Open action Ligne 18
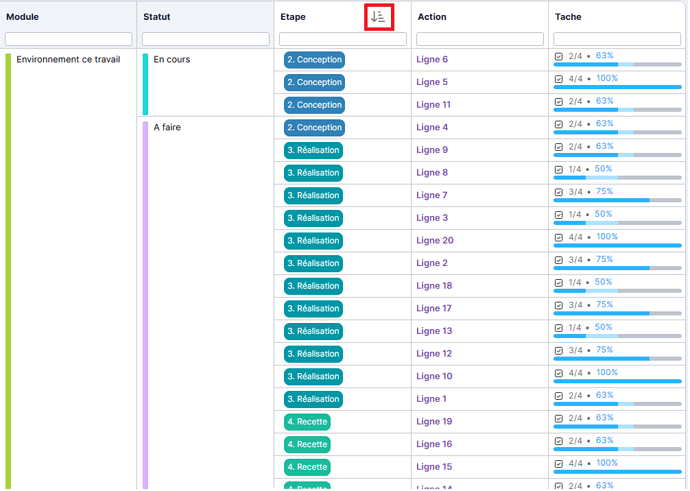This screenshot has width=690, height=491. coord(434,286)
